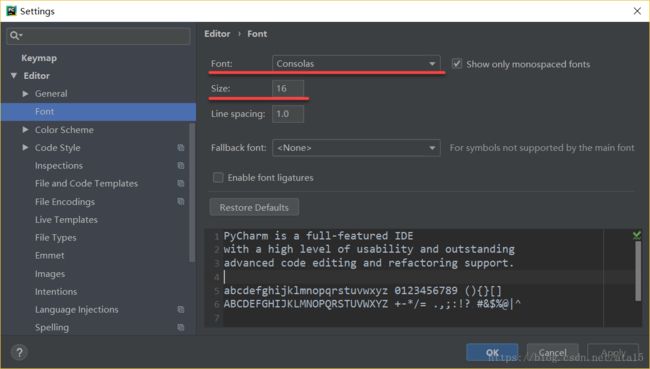Select the Font item in the tree
Viewport: 650px width, 369px height.
coord(98,112)
